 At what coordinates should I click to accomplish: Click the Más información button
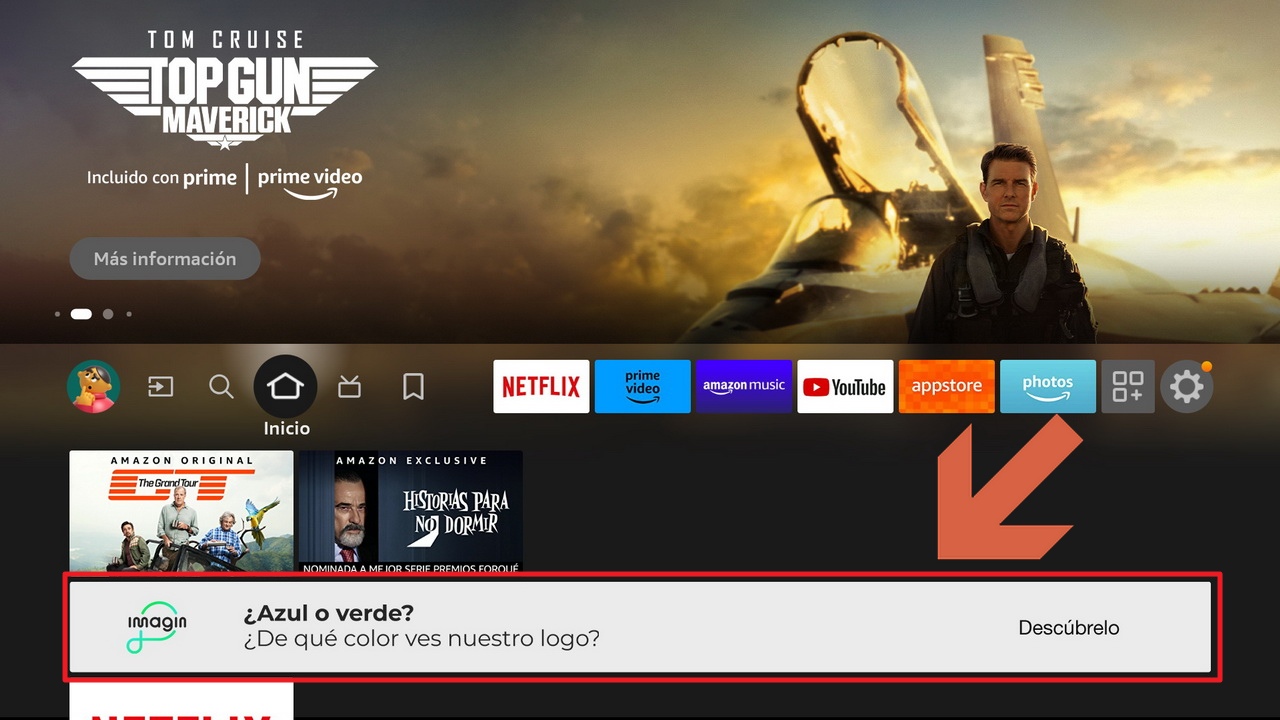coord(165,259)
